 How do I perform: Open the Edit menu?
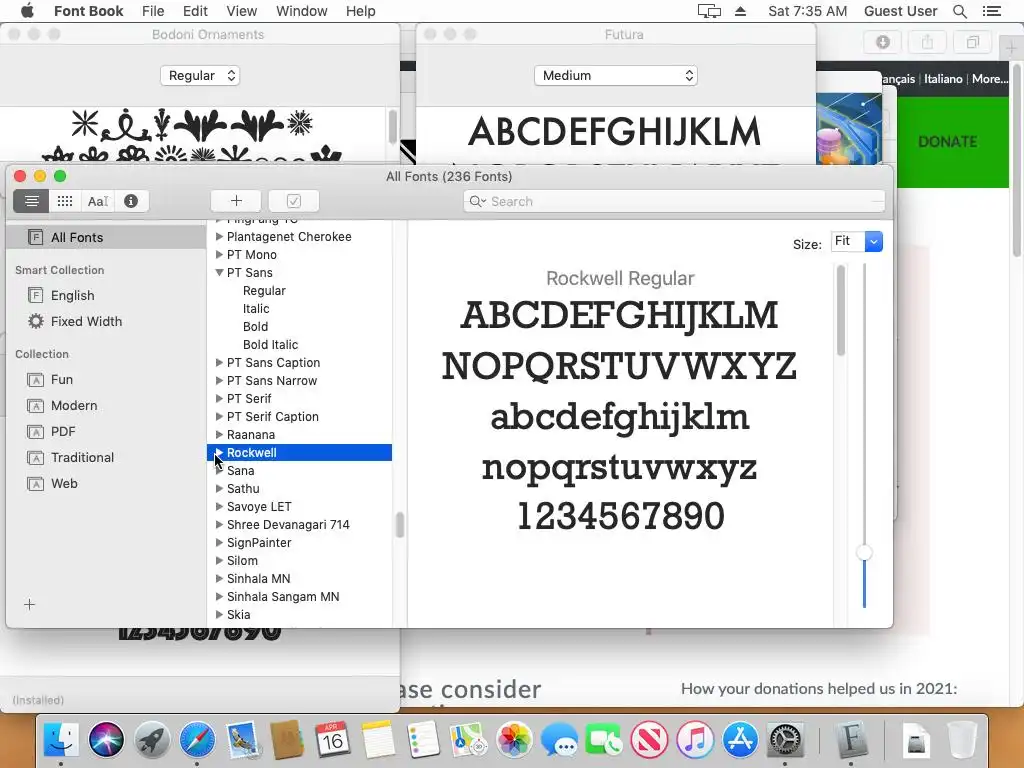point(195,11)
